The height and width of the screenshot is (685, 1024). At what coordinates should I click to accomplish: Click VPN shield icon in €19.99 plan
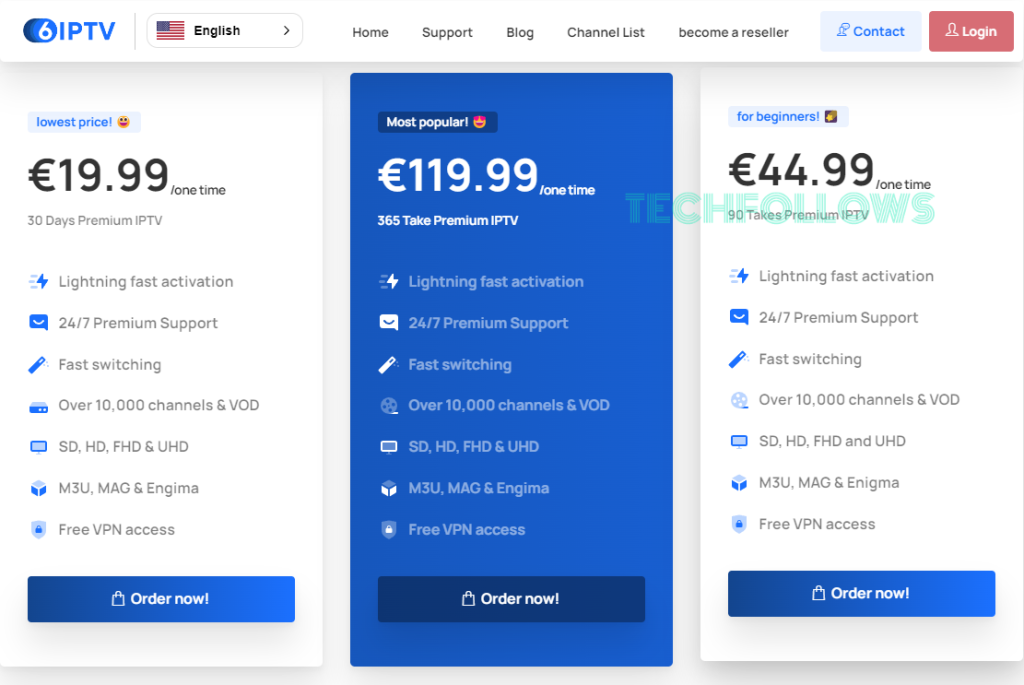coord(39,530)
